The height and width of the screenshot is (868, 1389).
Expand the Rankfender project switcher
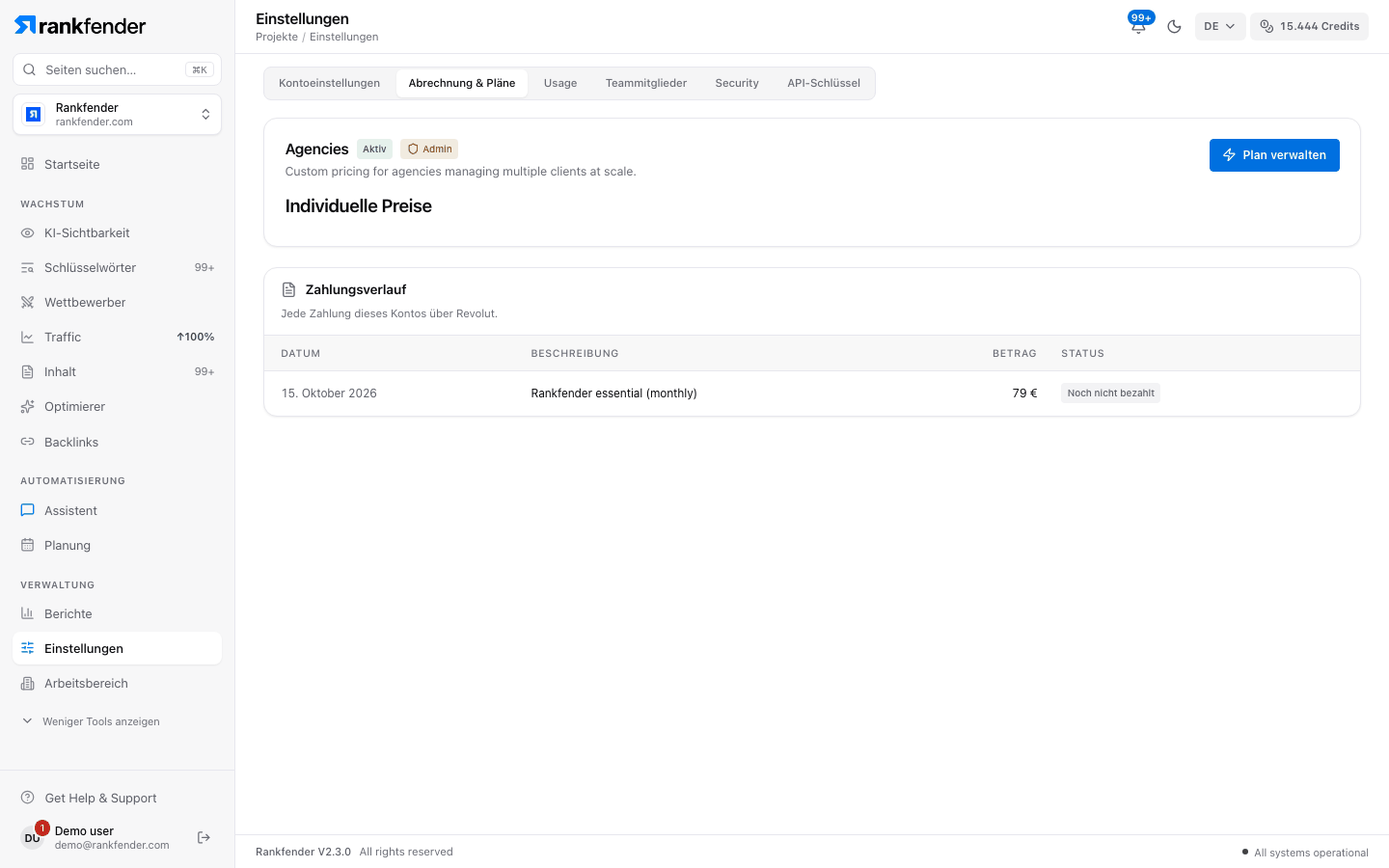pos(117,115)
